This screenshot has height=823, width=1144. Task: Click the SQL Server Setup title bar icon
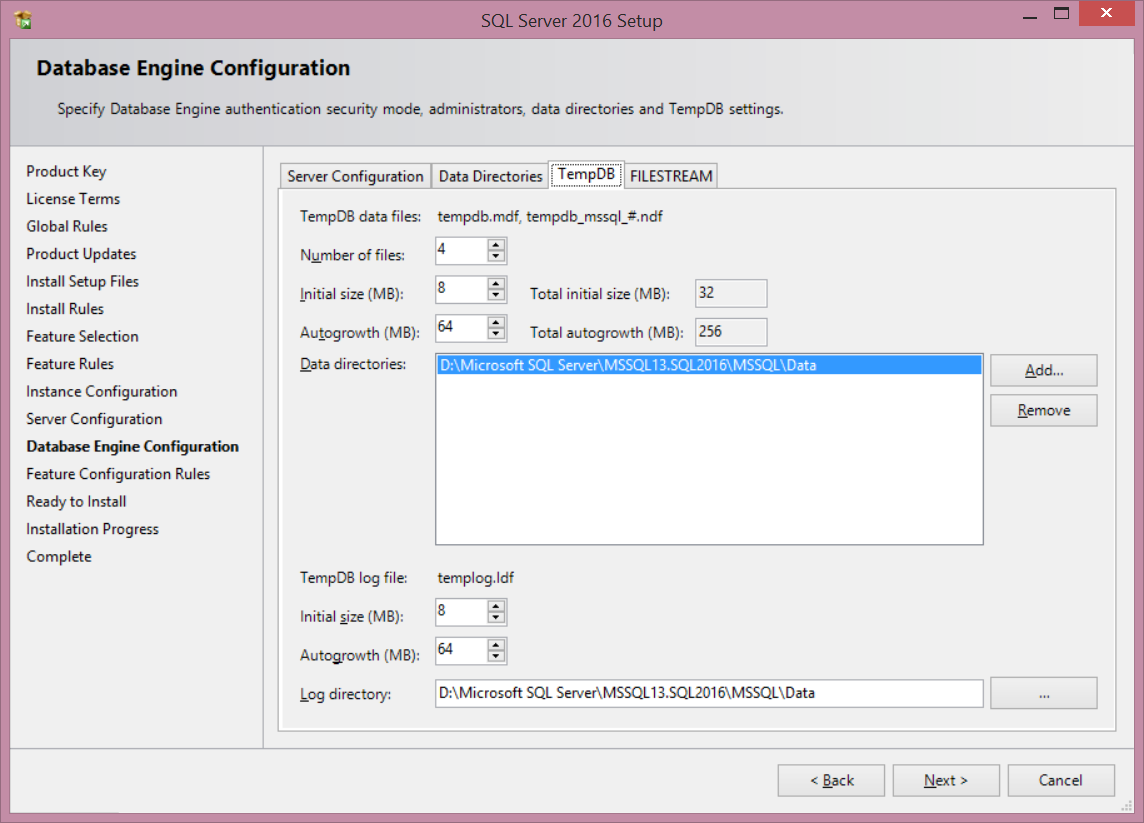pyautogui.click(x=22, y=19)
